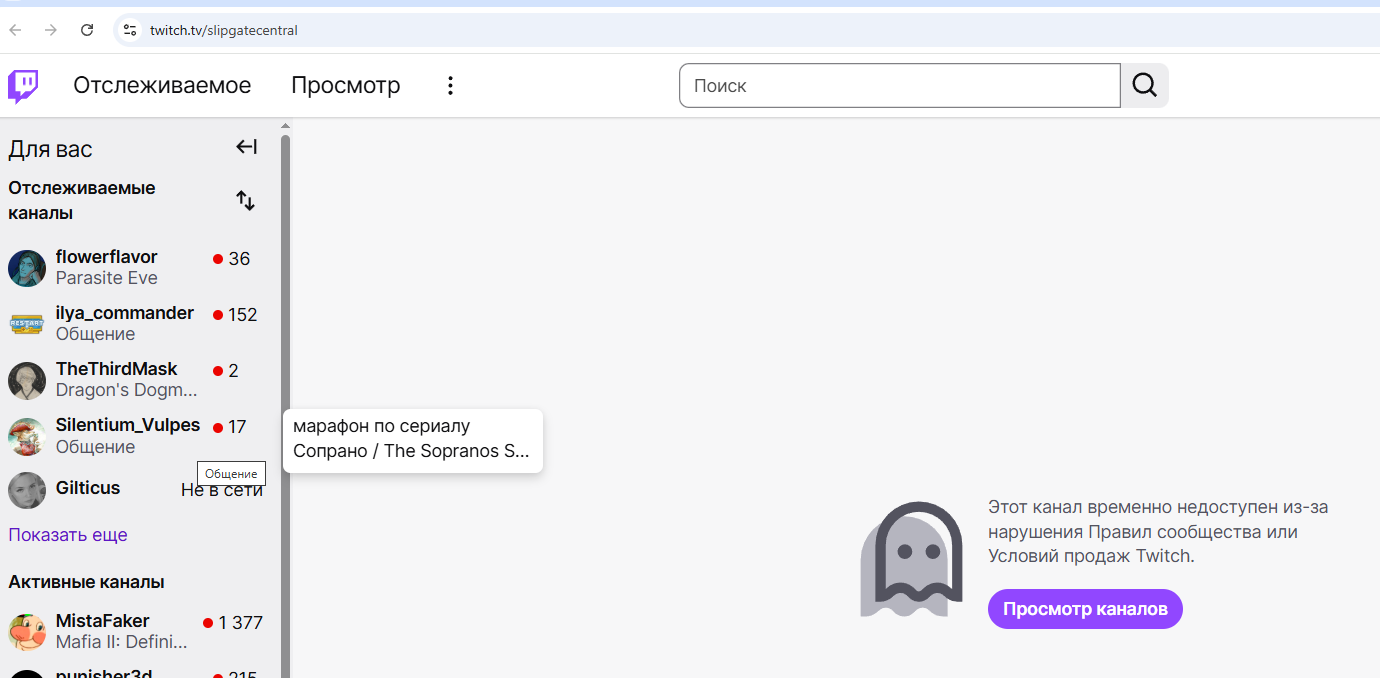Click viewer count 1 377
The image size is (1380, 678).
(241, 623)
